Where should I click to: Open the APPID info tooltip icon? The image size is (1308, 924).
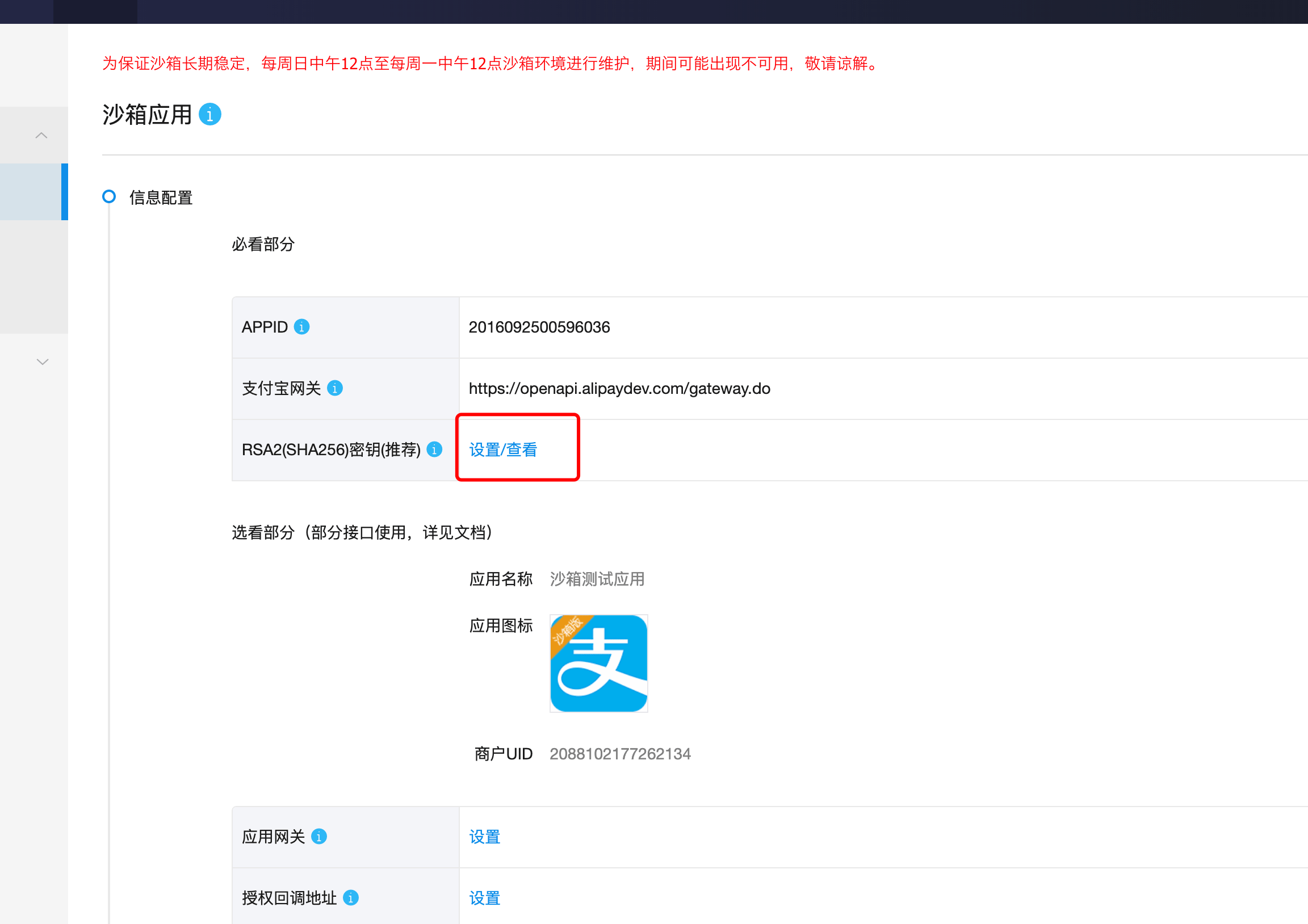[302, 326]
